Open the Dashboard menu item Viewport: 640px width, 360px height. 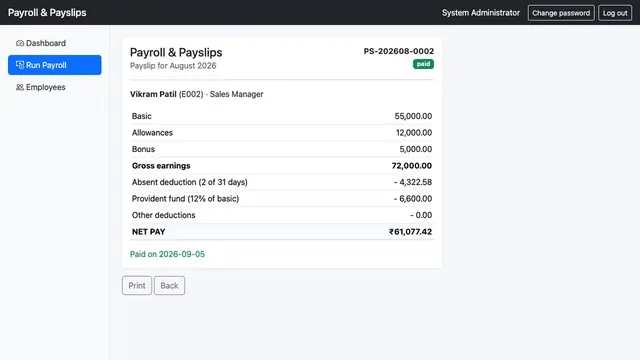pyautogui.click(x=55, y=43)
